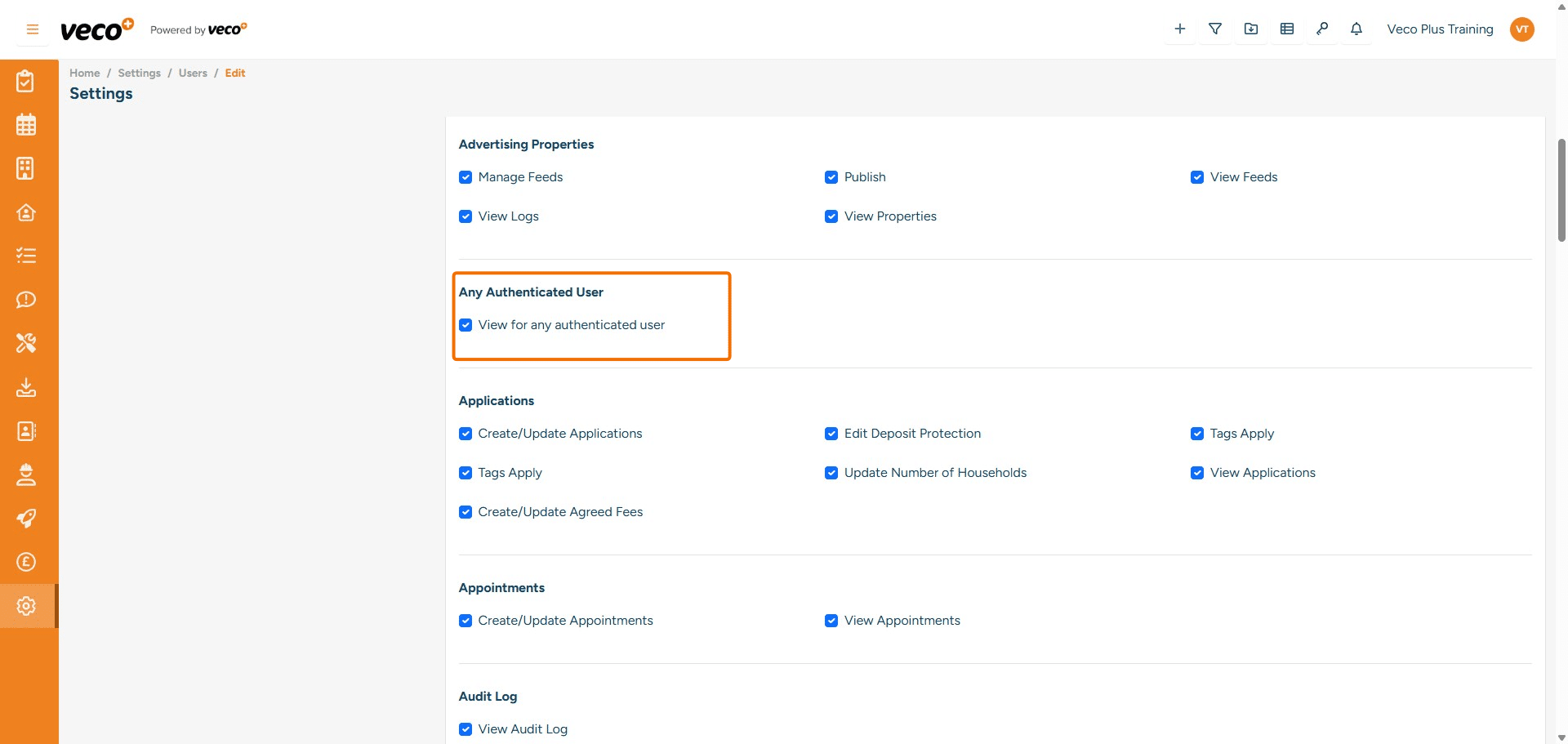Click the notification bell icon
Screen dimensions: 1568x744
(x=1356, y=29)
